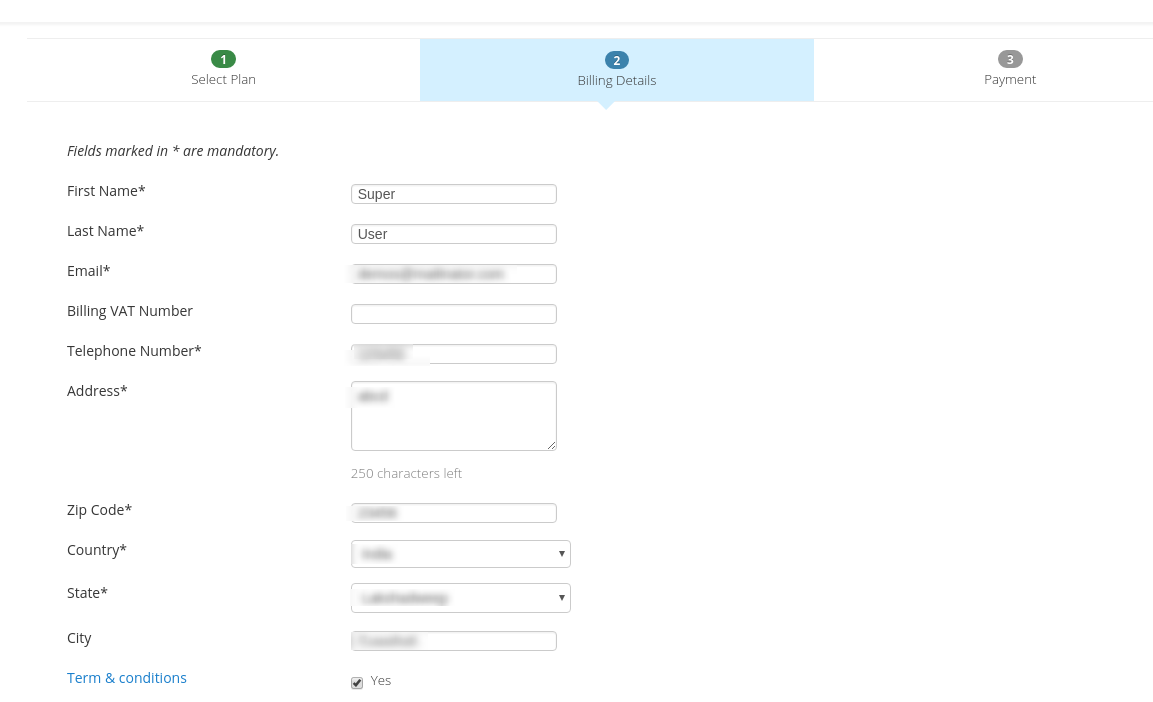The height and width of the screenshot is (702, 1153).
Task: Click the Yes label beside the checkbox
Action: click(381, 681)
